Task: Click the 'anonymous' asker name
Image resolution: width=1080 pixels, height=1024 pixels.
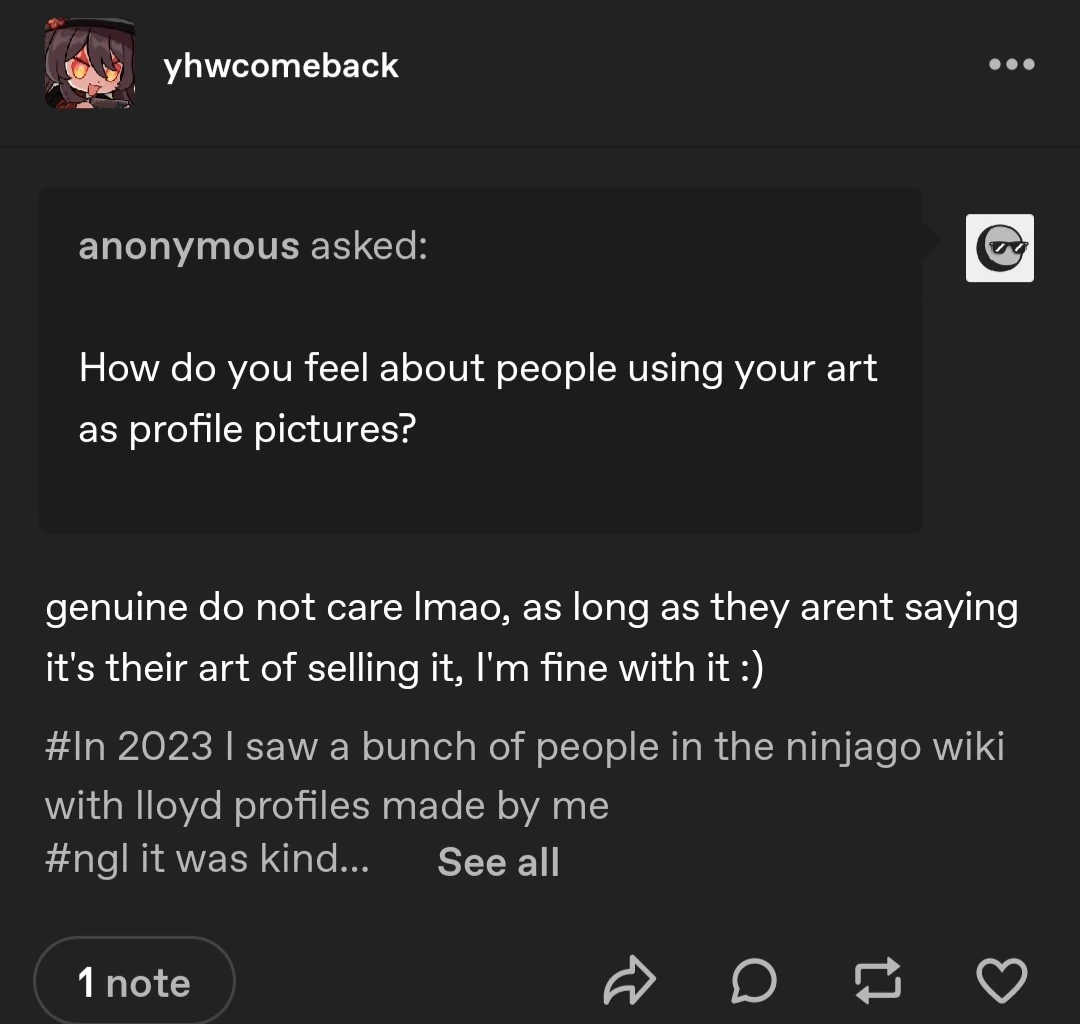Action: (x=188, y=246)
